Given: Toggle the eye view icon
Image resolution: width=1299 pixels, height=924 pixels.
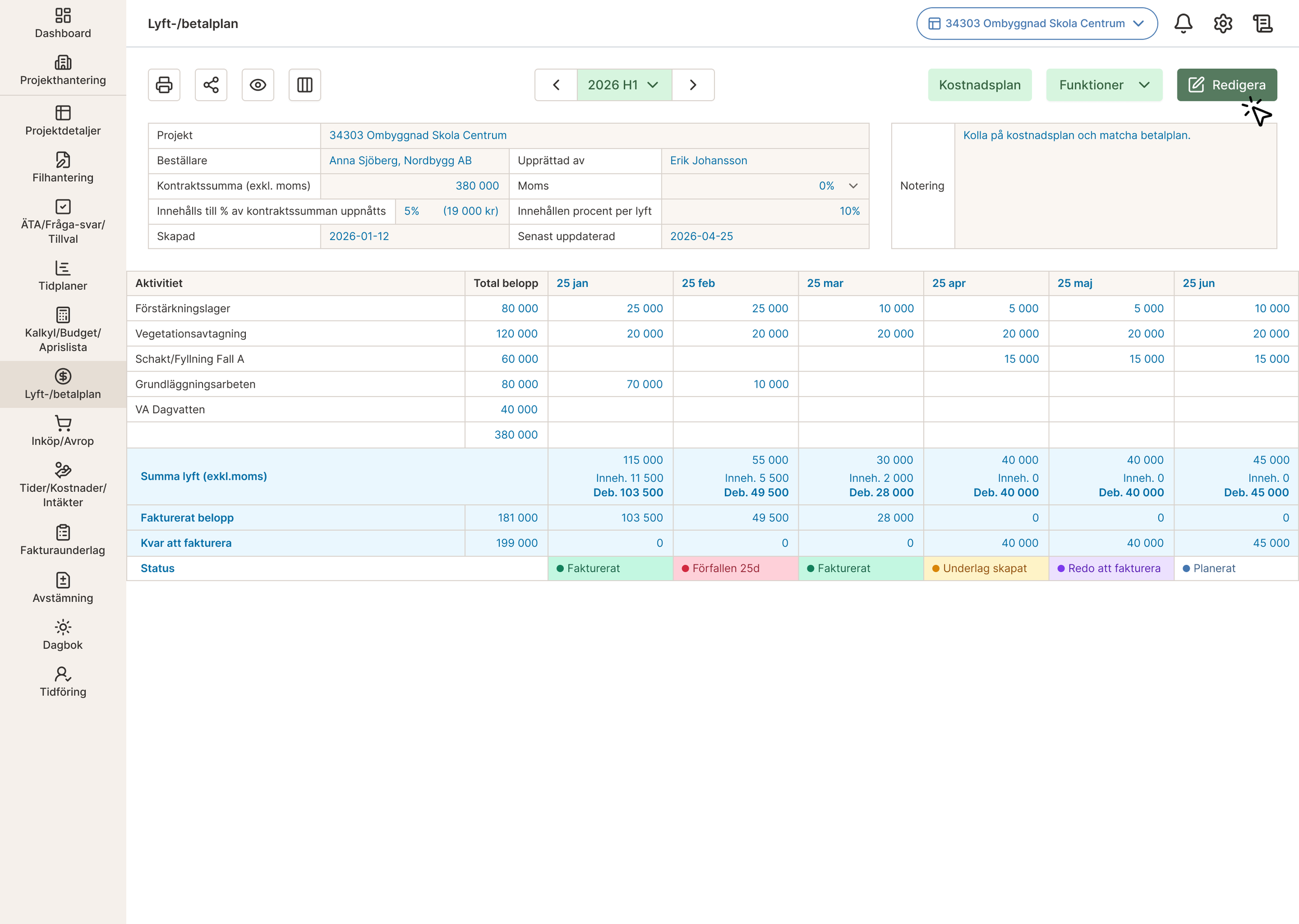Looking at the screenshot, I should (x=258, y=85).
